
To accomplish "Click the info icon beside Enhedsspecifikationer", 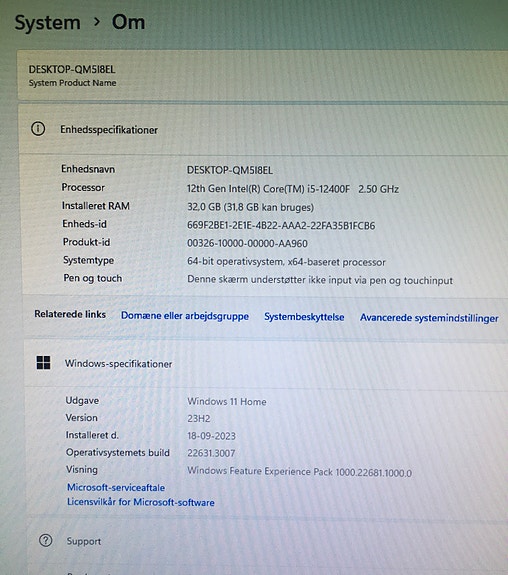I will coord(38,129).
